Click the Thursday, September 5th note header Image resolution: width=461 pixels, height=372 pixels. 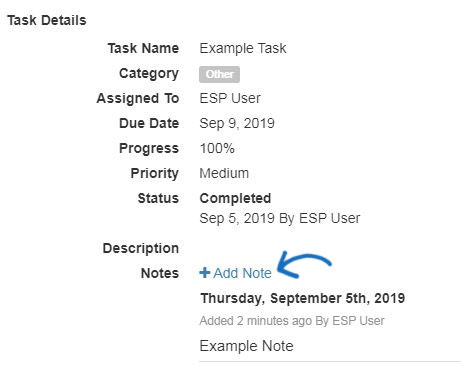tap(303, 298)
